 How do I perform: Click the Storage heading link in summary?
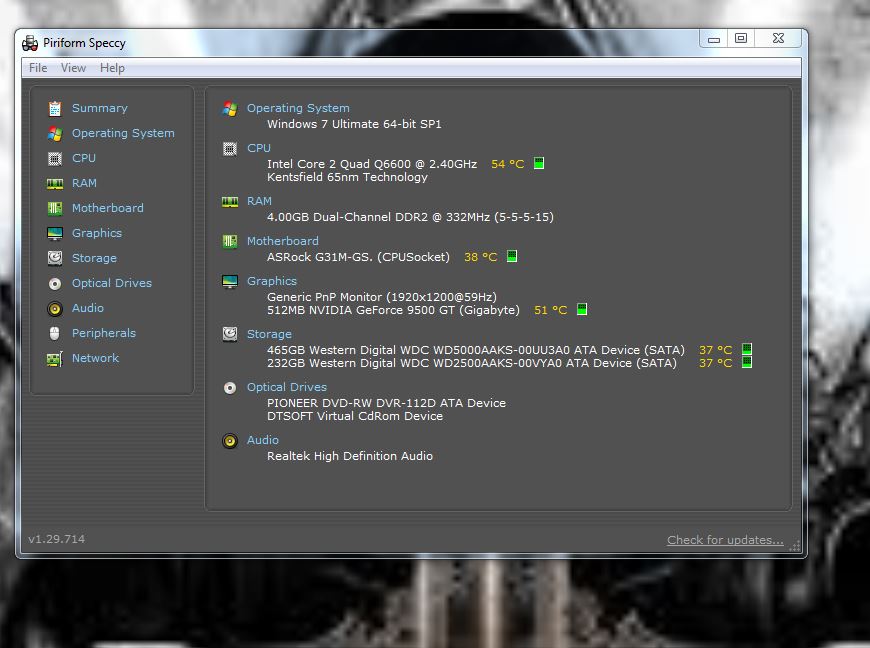[x=269, y=334]
